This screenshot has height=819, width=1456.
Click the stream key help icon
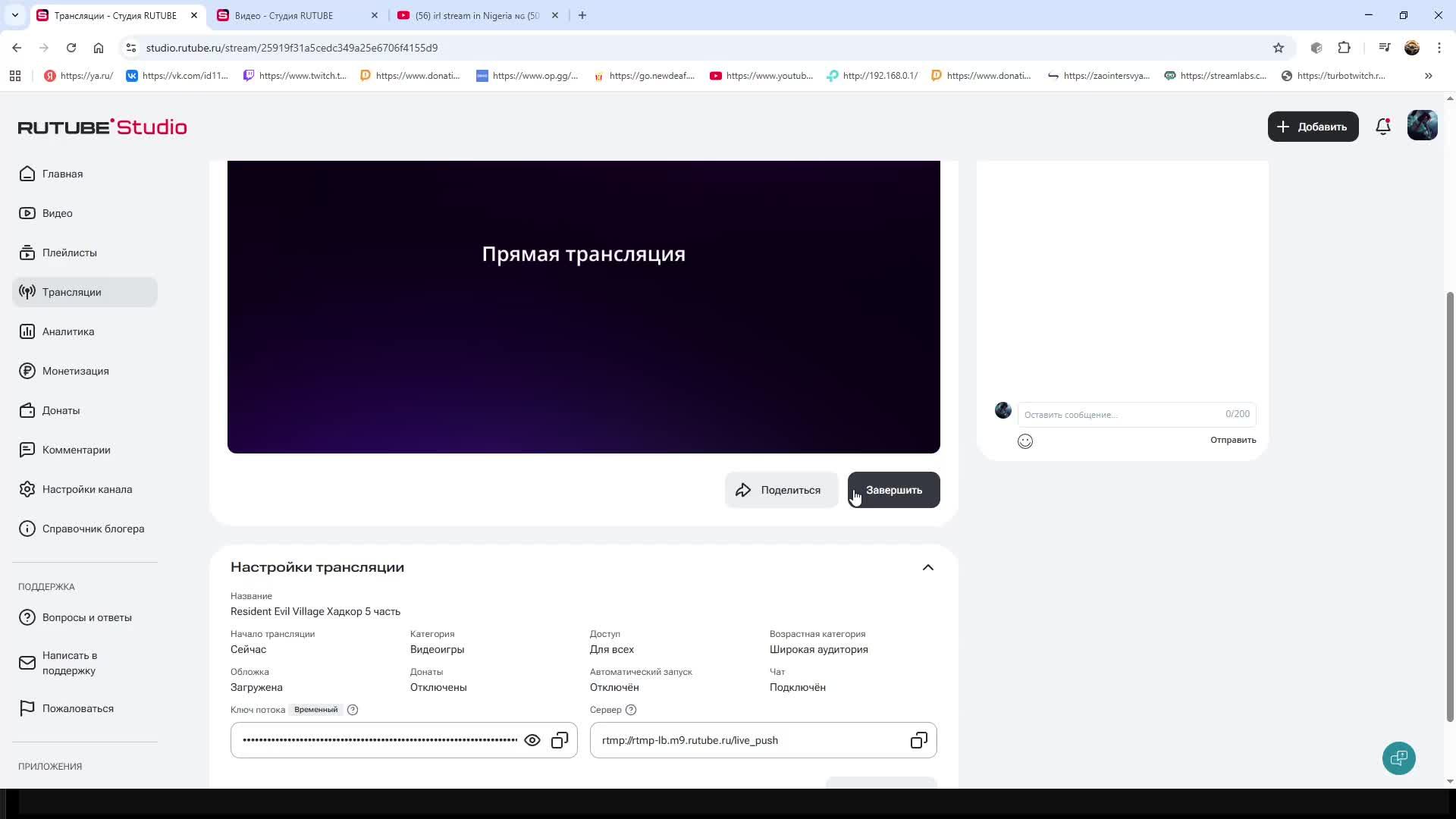[x=353, y=710]
